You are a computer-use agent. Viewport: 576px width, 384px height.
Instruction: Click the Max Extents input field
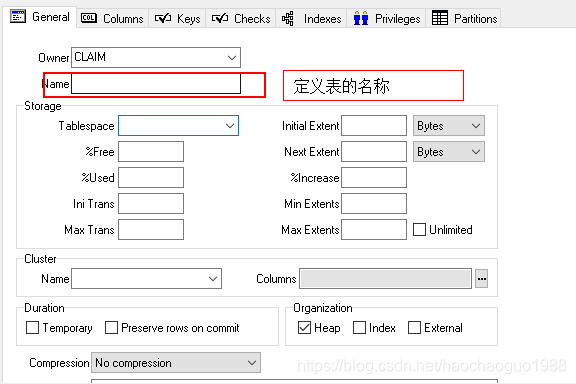[374, 230]
